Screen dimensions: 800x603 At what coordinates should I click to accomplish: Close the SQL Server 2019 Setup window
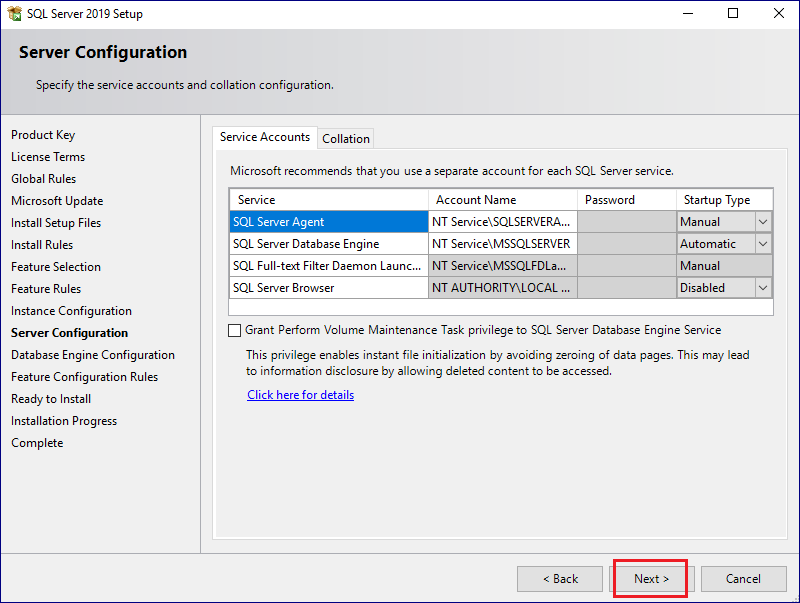point(779,13)
